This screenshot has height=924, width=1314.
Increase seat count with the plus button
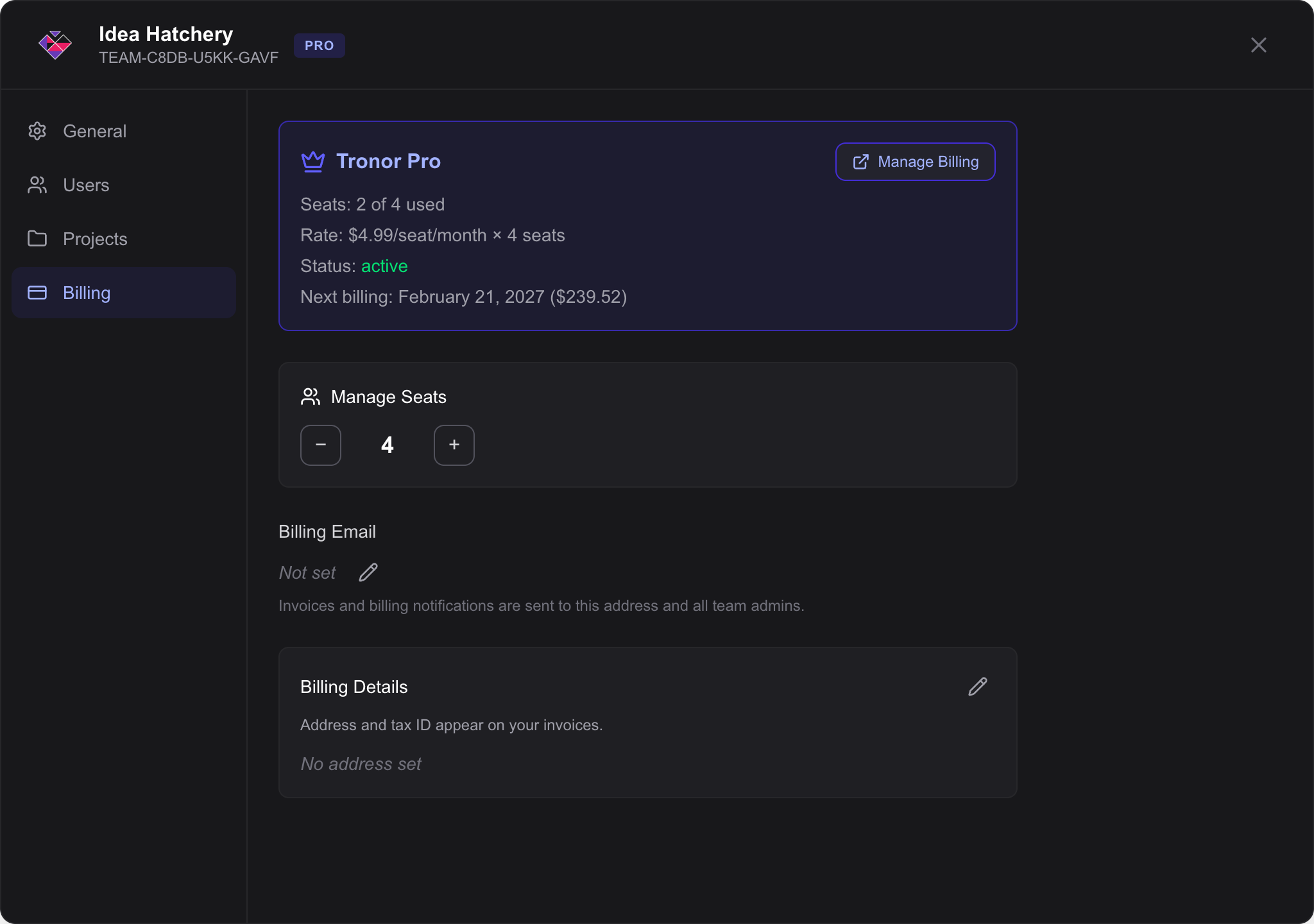[x=454, y=445]
